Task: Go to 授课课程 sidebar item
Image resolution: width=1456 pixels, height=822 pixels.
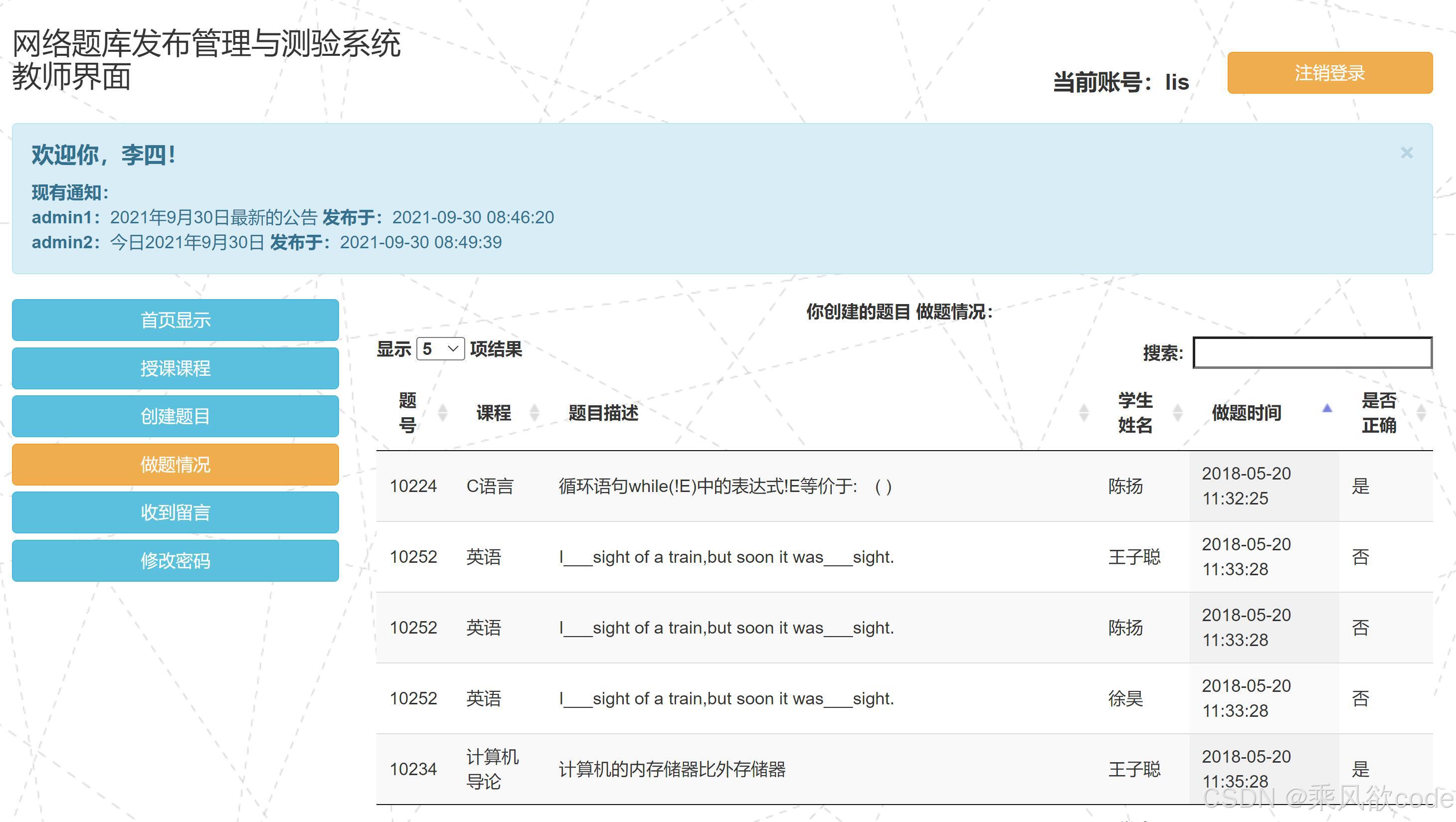Action: click(x=175, y=368)
